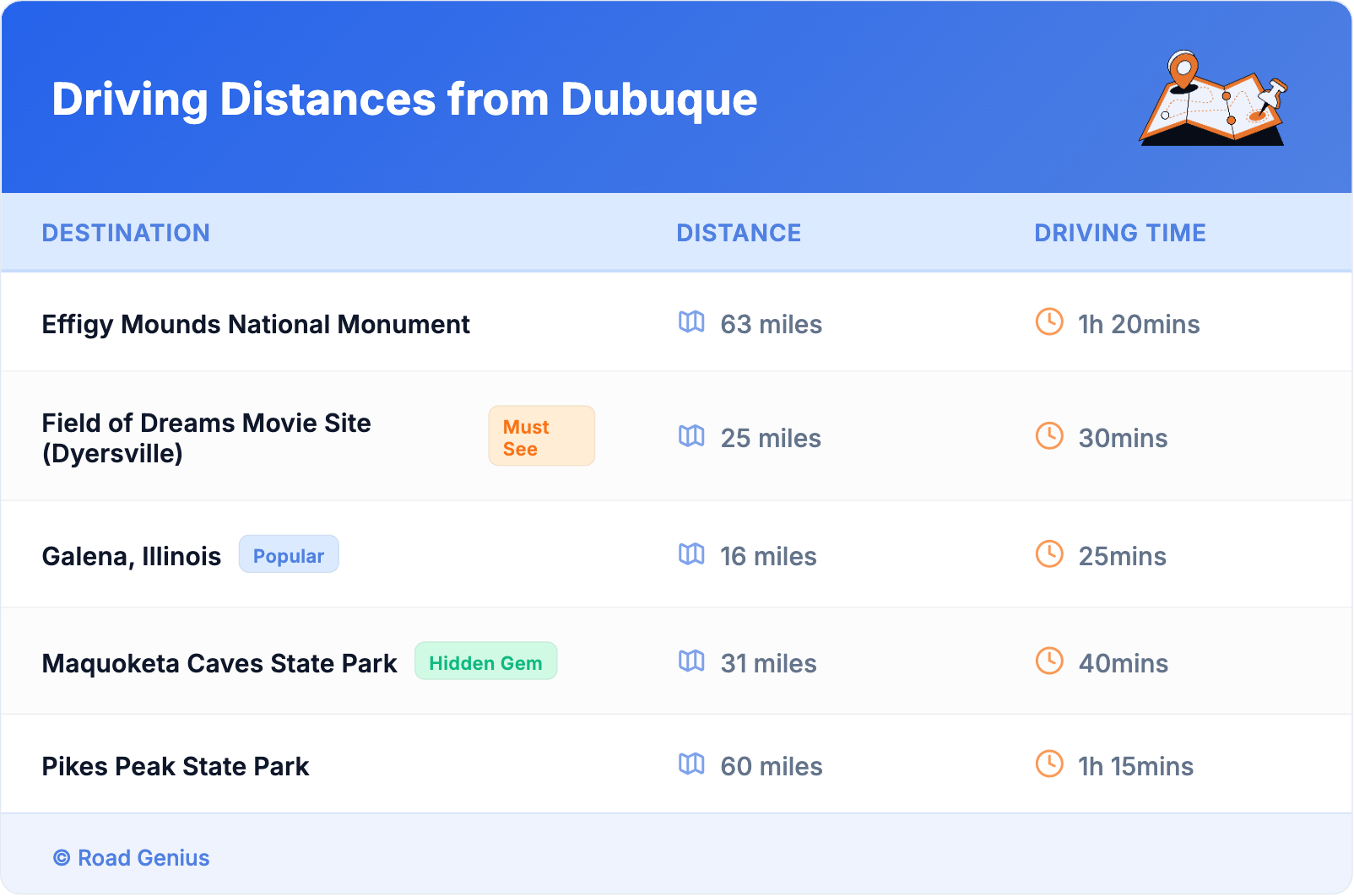Click the map icon beside 16 miles
The height and width of the screenshot is (896, 1354).
click(691, 554)
